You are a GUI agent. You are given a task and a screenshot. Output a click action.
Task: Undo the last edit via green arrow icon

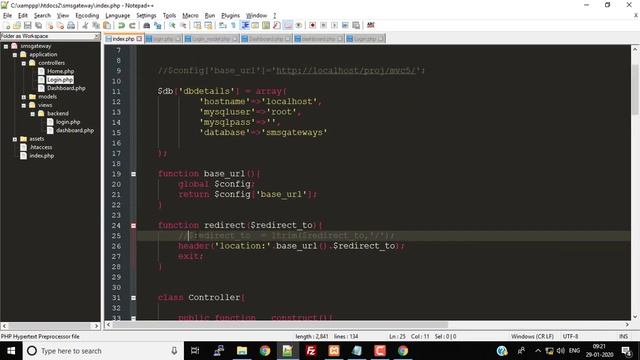[x=121, y=25]
